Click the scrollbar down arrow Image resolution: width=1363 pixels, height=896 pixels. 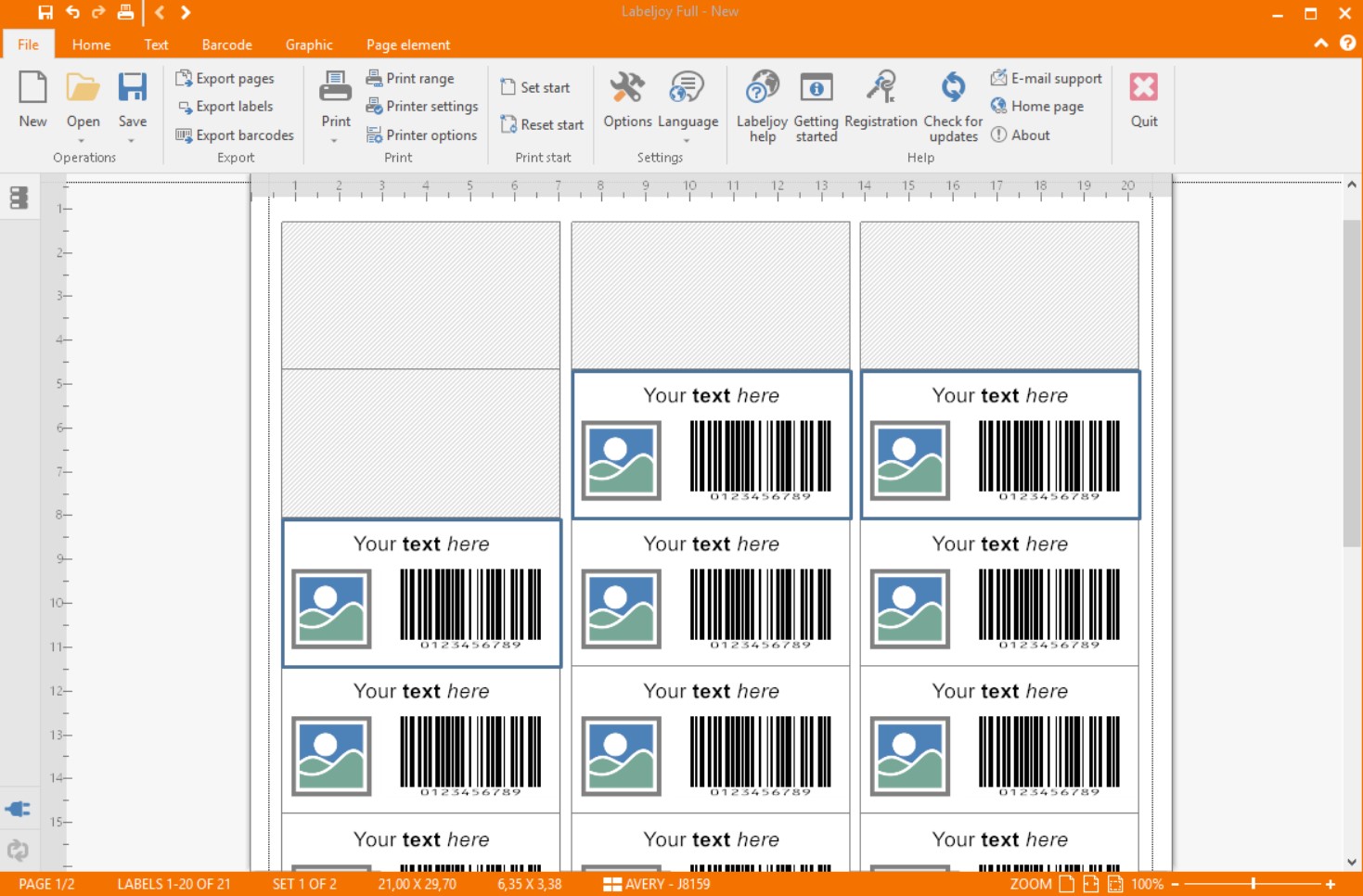pyautogui.click(x=1352, y=862)
